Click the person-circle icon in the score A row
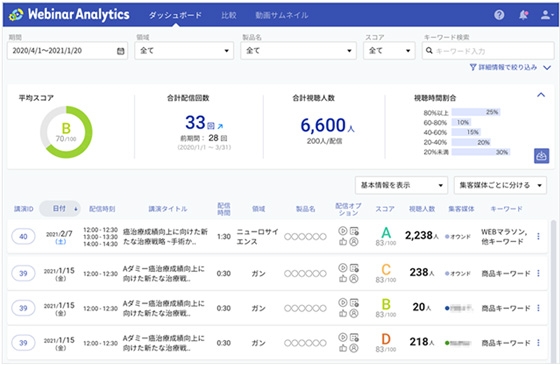This screenshot has height=365, width=560. click(x=354, y=242)
